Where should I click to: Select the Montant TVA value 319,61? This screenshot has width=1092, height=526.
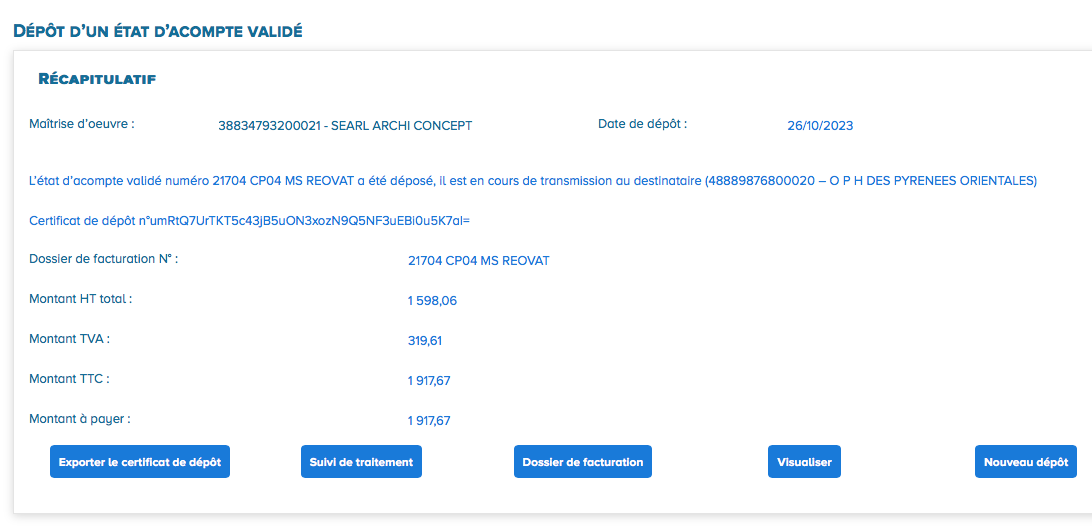(x=425, y=341)
